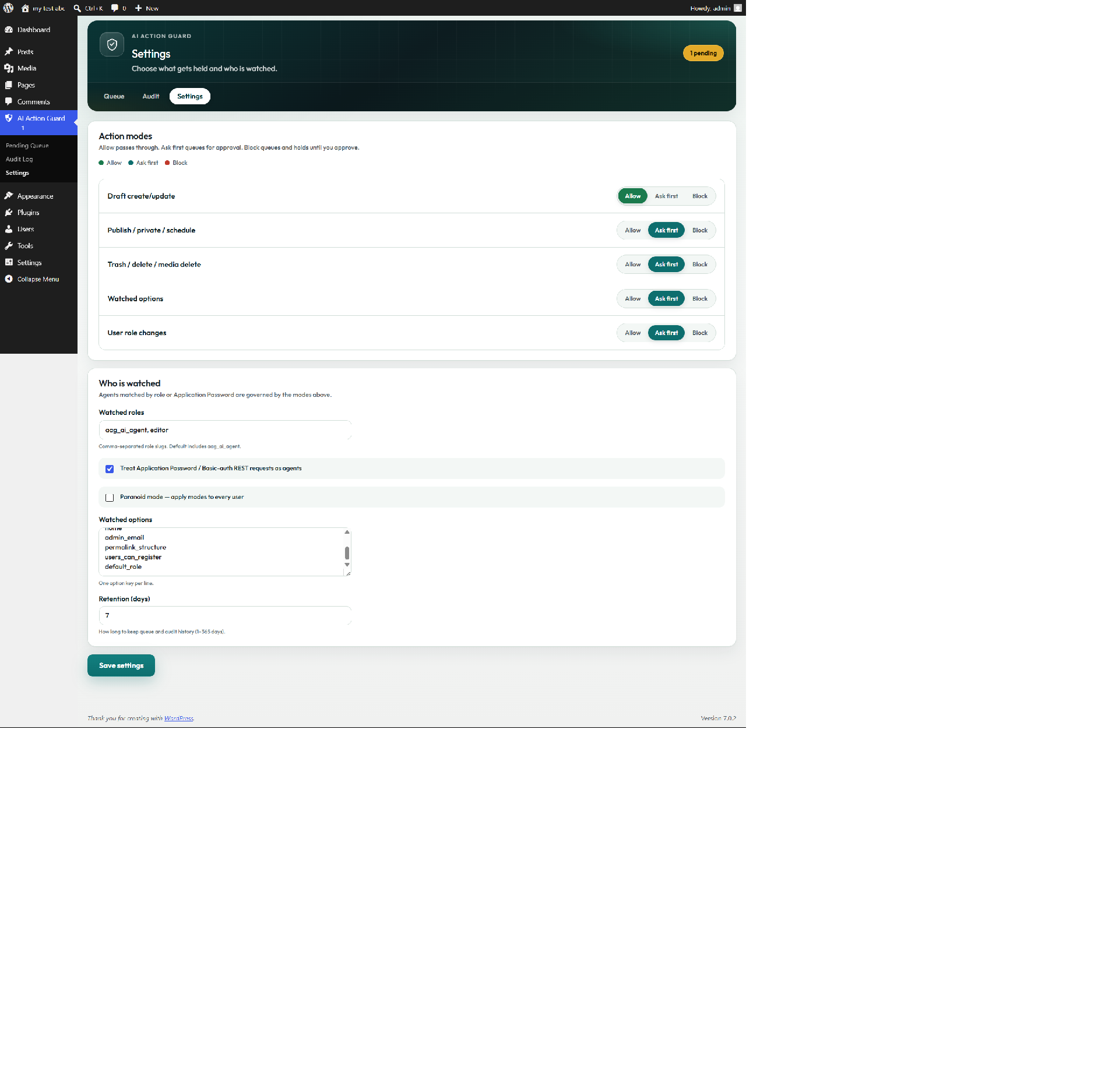Set Watched options mode to Allow

tap(632, 299)
